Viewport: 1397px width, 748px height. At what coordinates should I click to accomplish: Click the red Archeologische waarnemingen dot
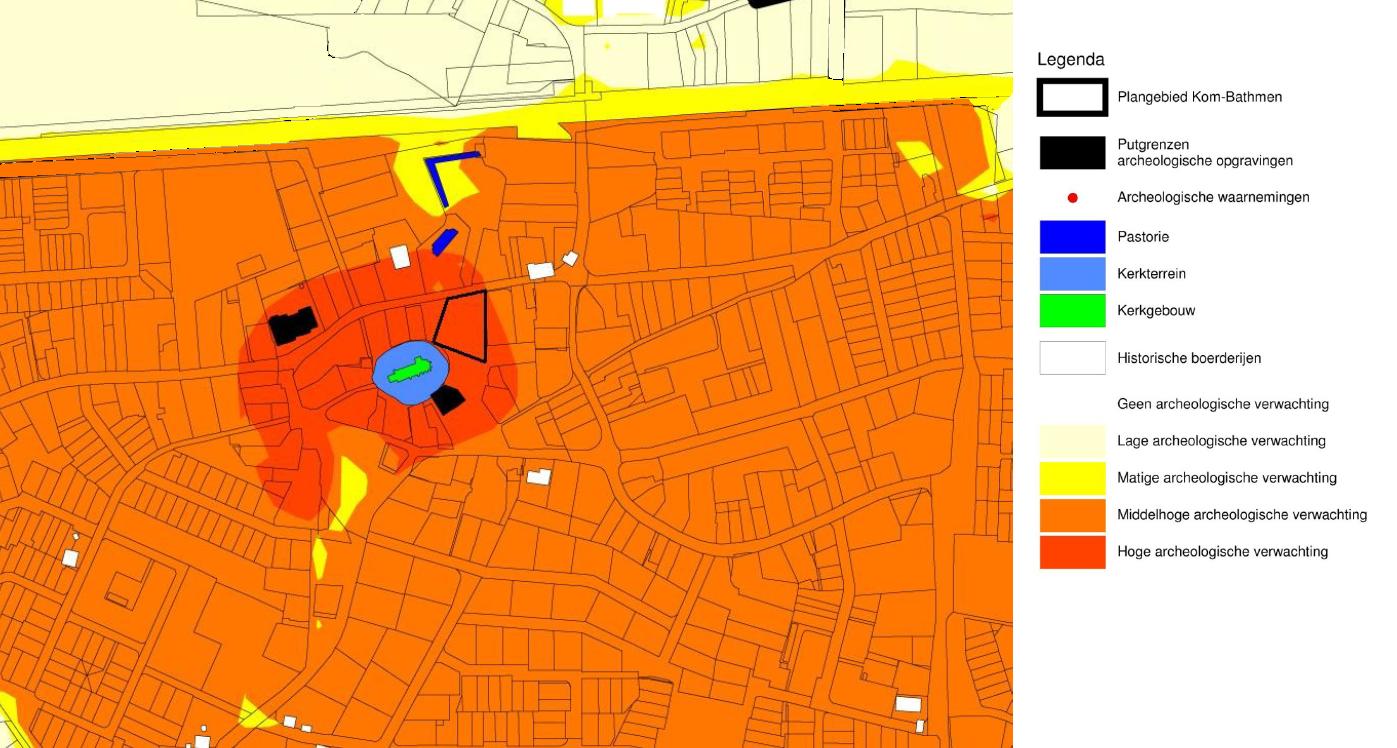click(1073, 198)
